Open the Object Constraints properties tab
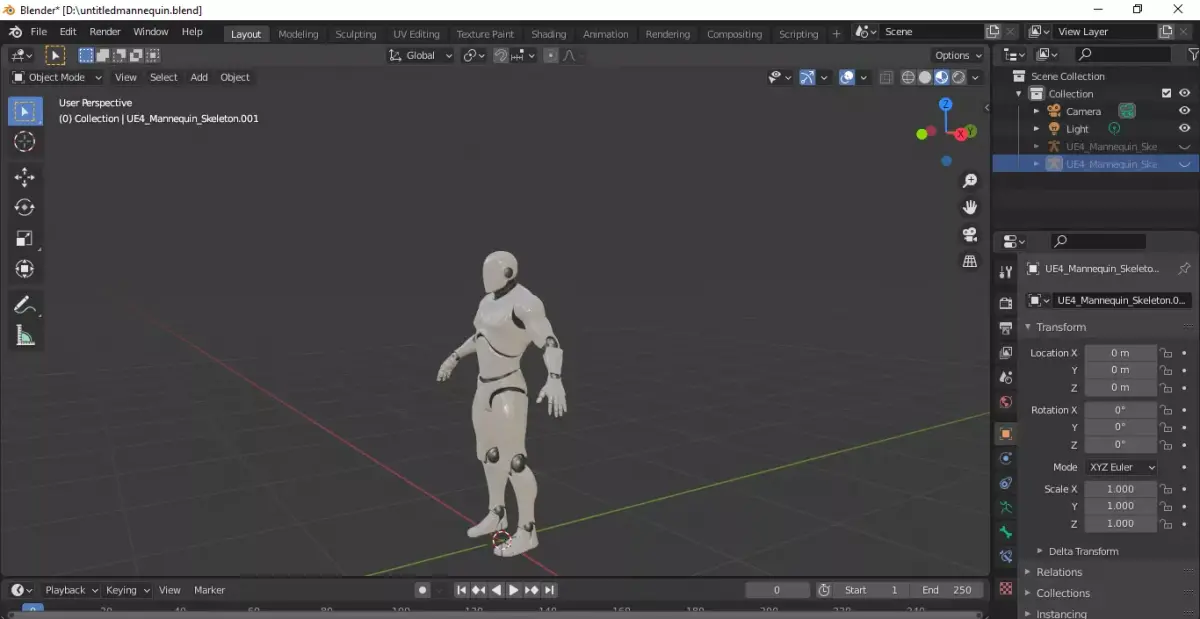Screen dimensions: 1200x619 click(1006, 483)
